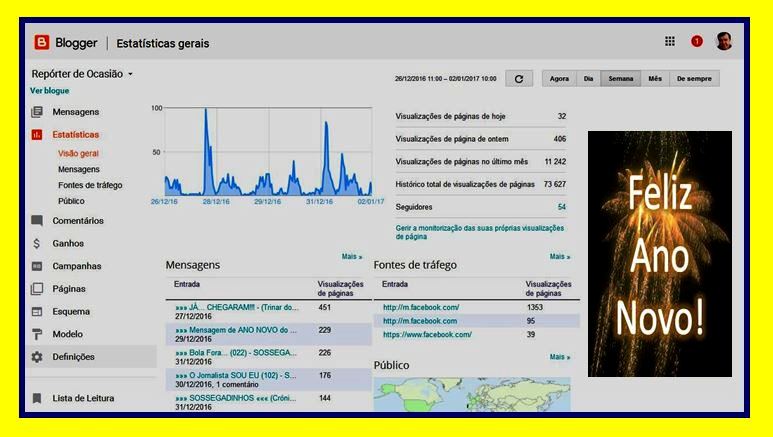The height and width of the screenshot is (437, 773).
Task: Open the user profile avatar
Action: click(724, 41)
